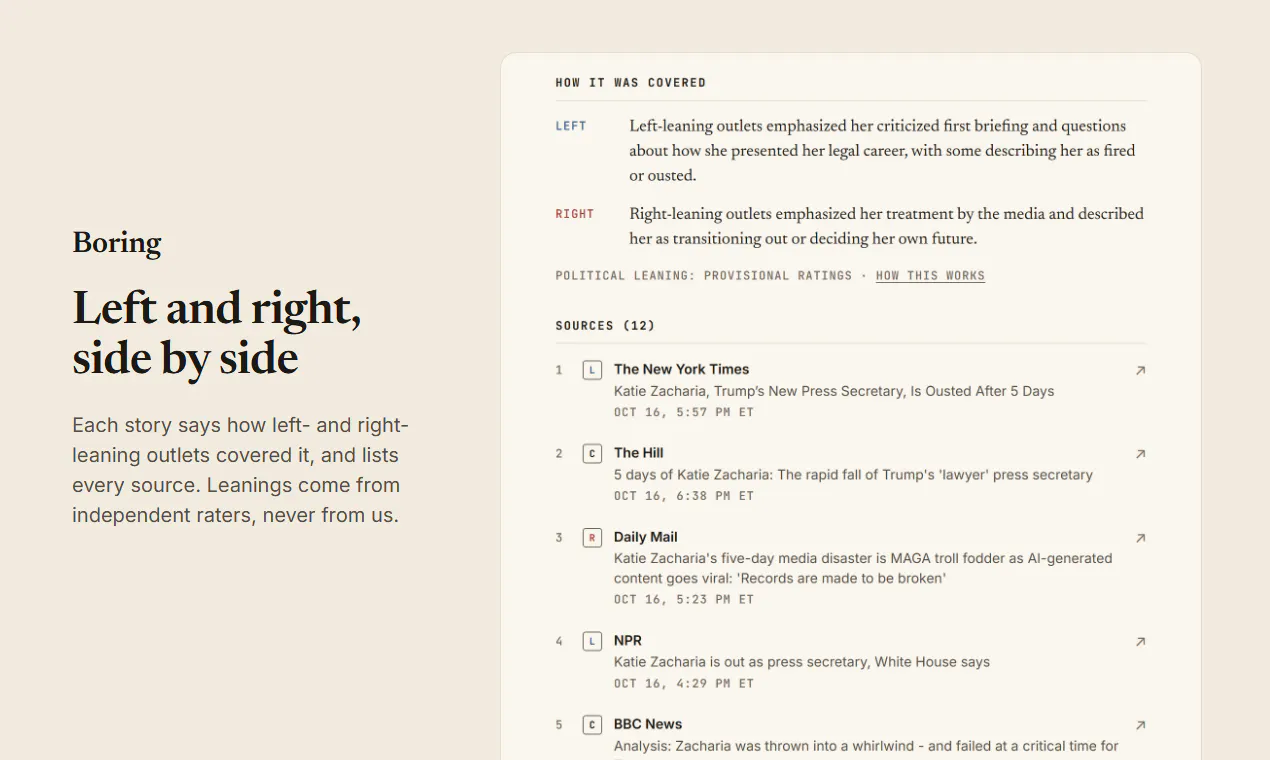1270x760 pixels.
Task: Click the R leaning badge beside Daily Mail
Action: pyautogui.click(x=592, y=538)
